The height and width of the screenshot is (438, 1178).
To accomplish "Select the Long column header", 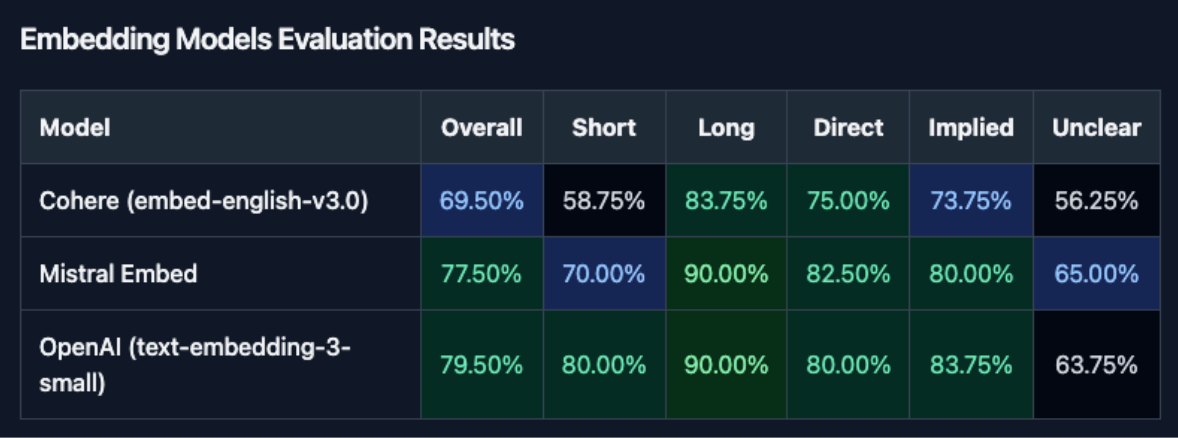I will coord(726,128).
